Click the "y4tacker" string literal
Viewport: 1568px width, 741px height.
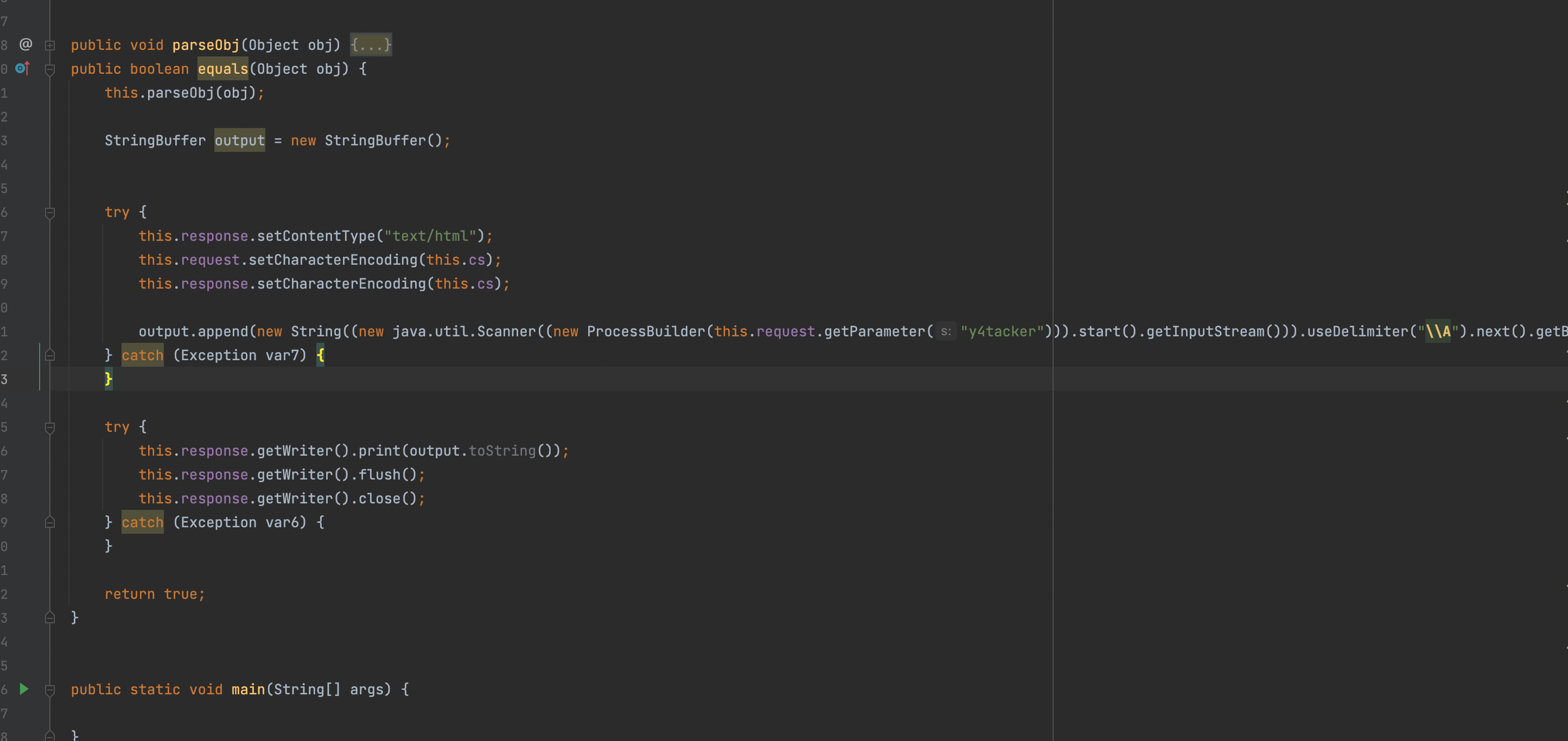[1002, 331]
